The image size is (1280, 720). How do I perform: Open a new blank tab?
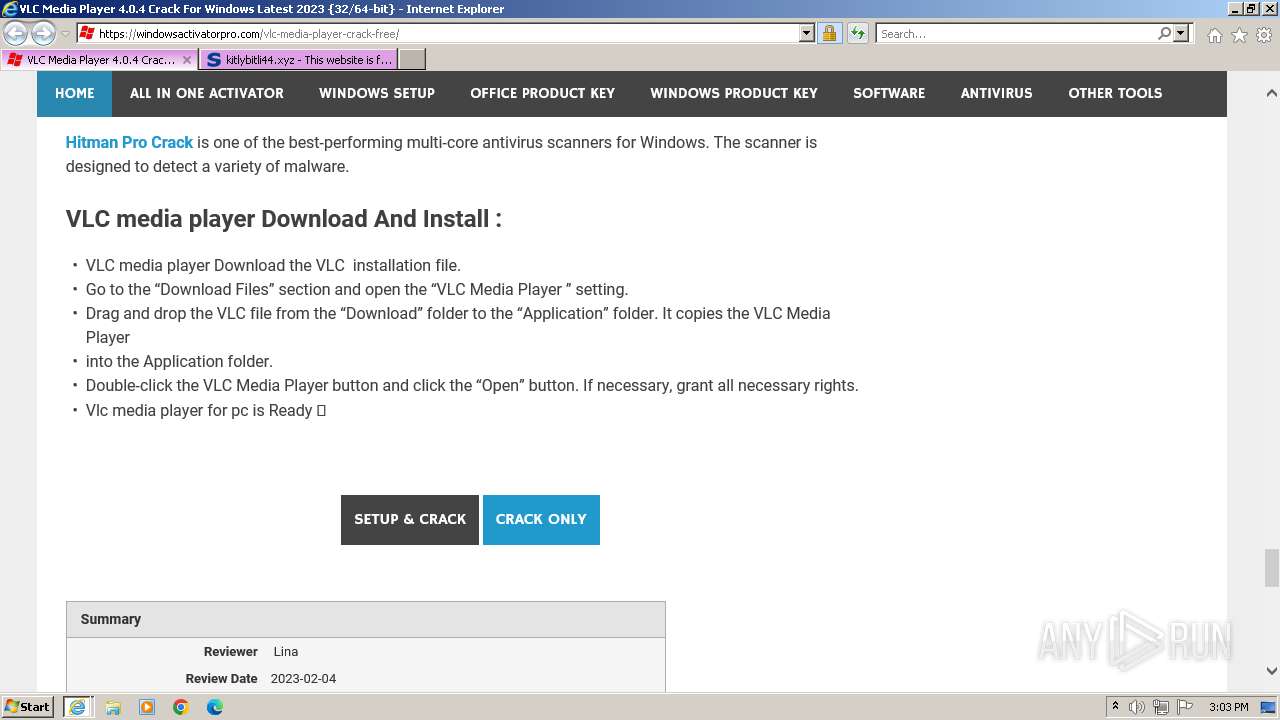(412, 60)
